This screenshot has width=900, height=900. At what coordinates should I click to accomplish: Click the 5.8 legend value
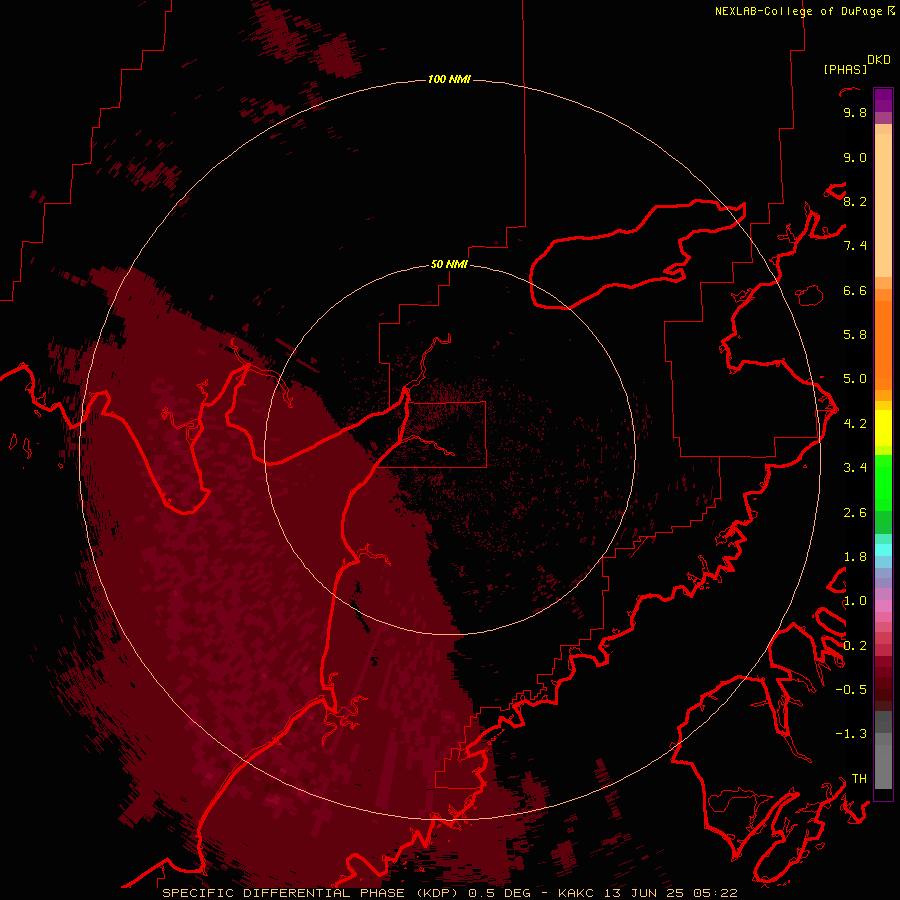855,334
